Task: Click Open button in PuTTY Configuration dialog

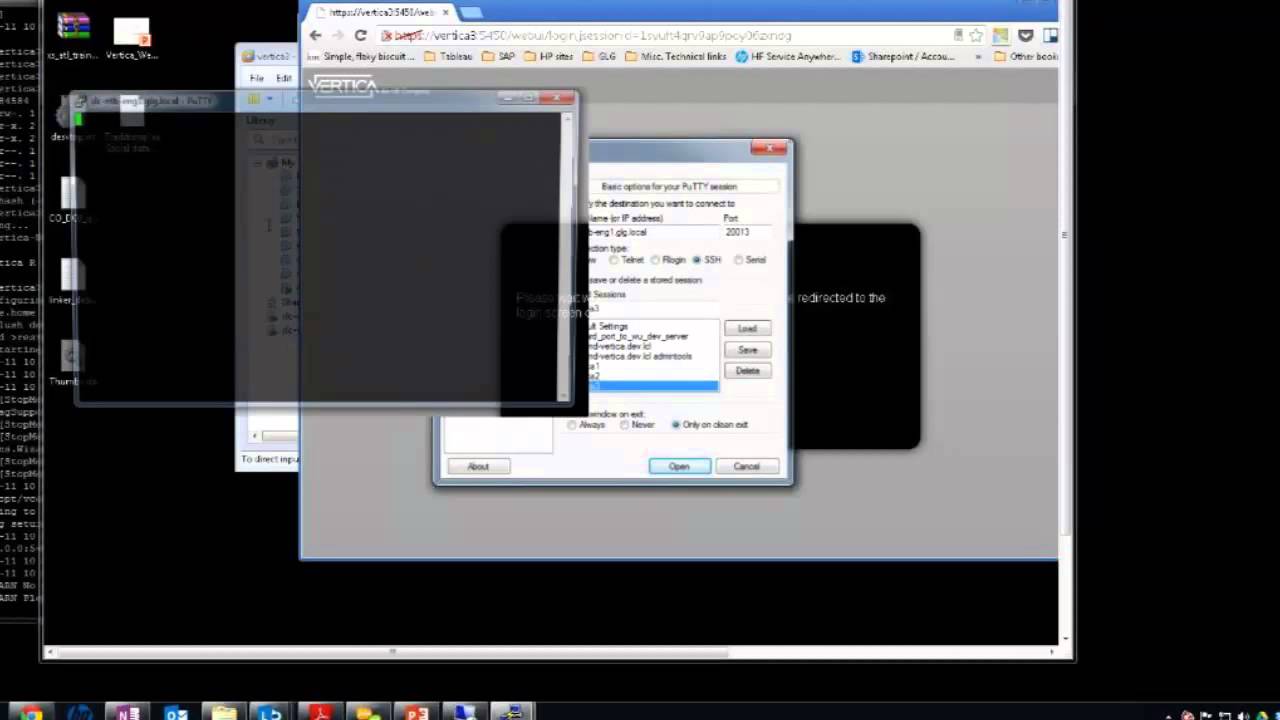Action: pyautogui.click(x=679, y=466)
